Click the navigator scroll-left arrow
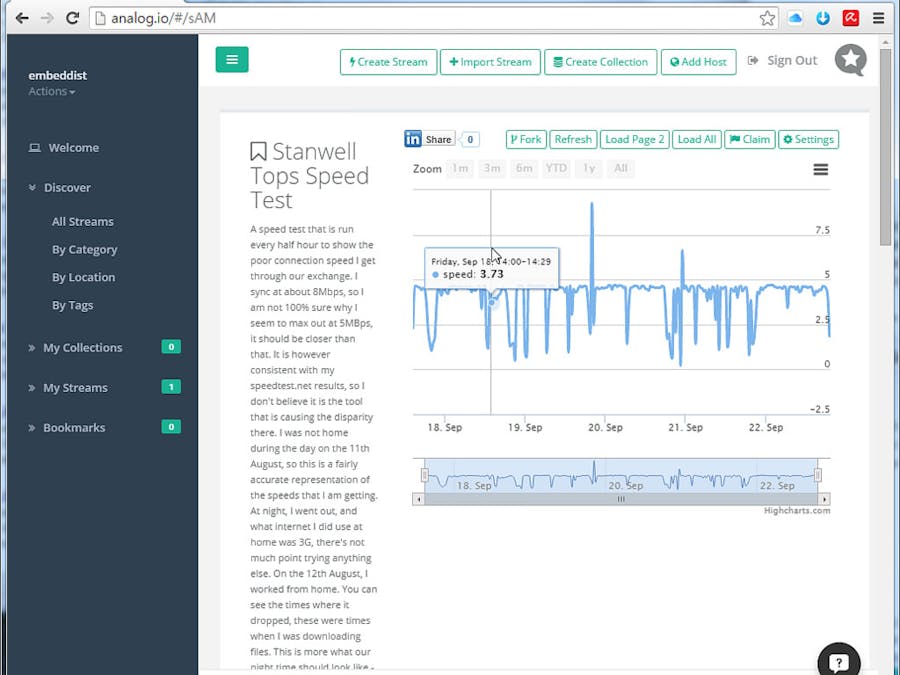Image resolution: width=900 pixels, height=675 pixels. [418, 499]
